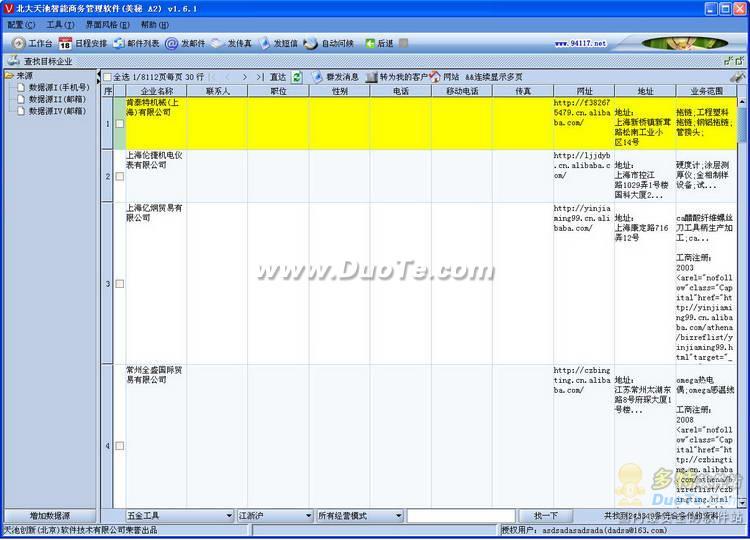Open 网站 website home icon
Image resolution: width=750 pixels, height=540 pixels.
pos(434,77)
